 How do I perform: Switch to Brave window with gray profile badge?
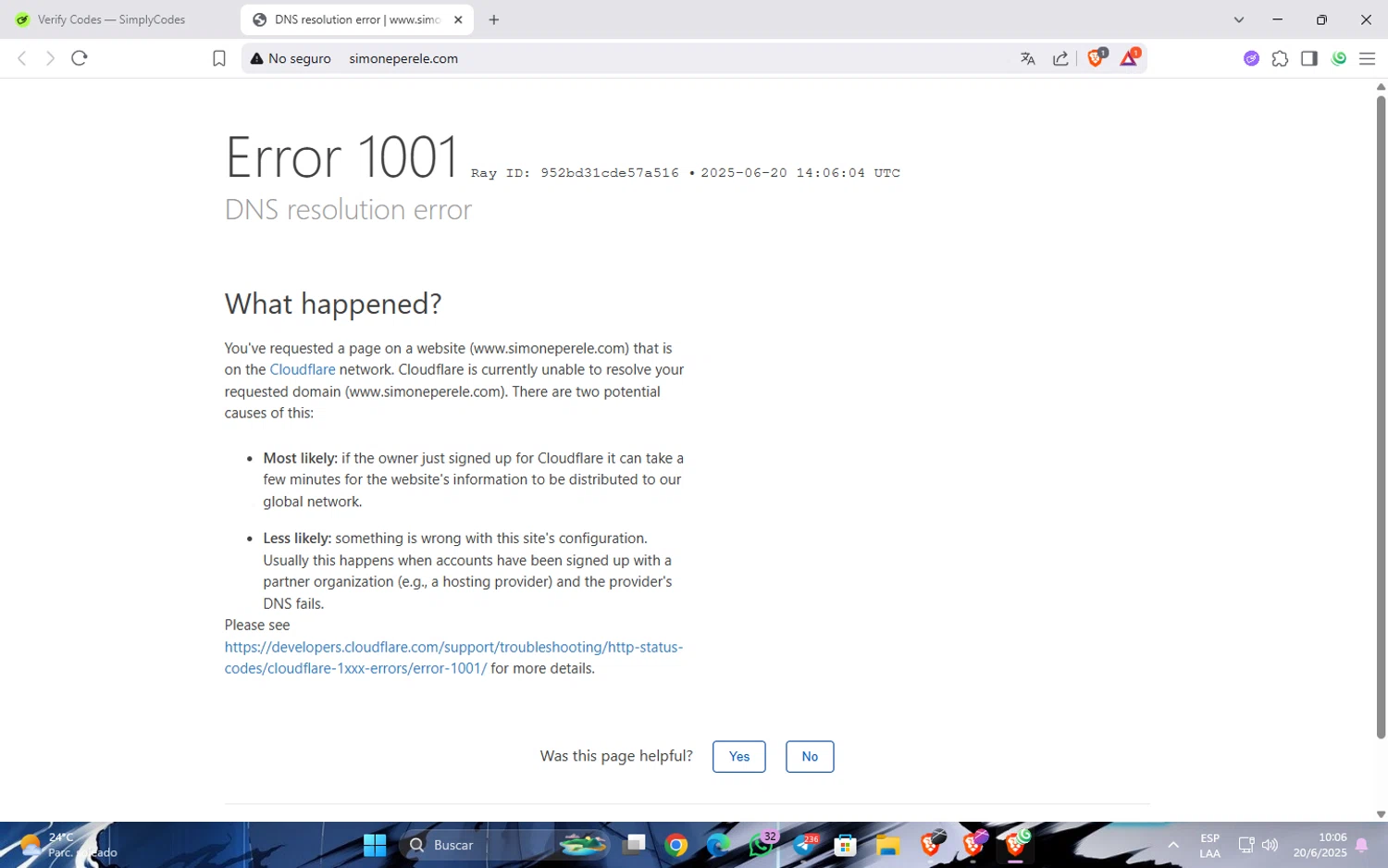pyautogui.click(x=931, y=845)
